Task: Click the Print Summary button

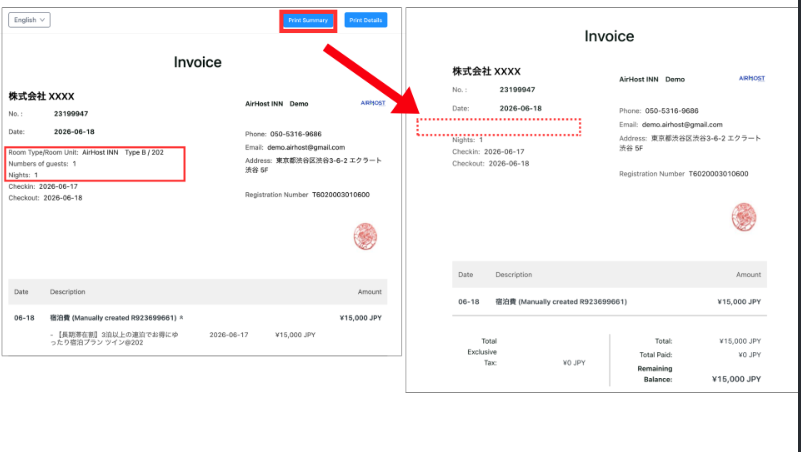Action: pyautogui.click(x=308, y=20)
